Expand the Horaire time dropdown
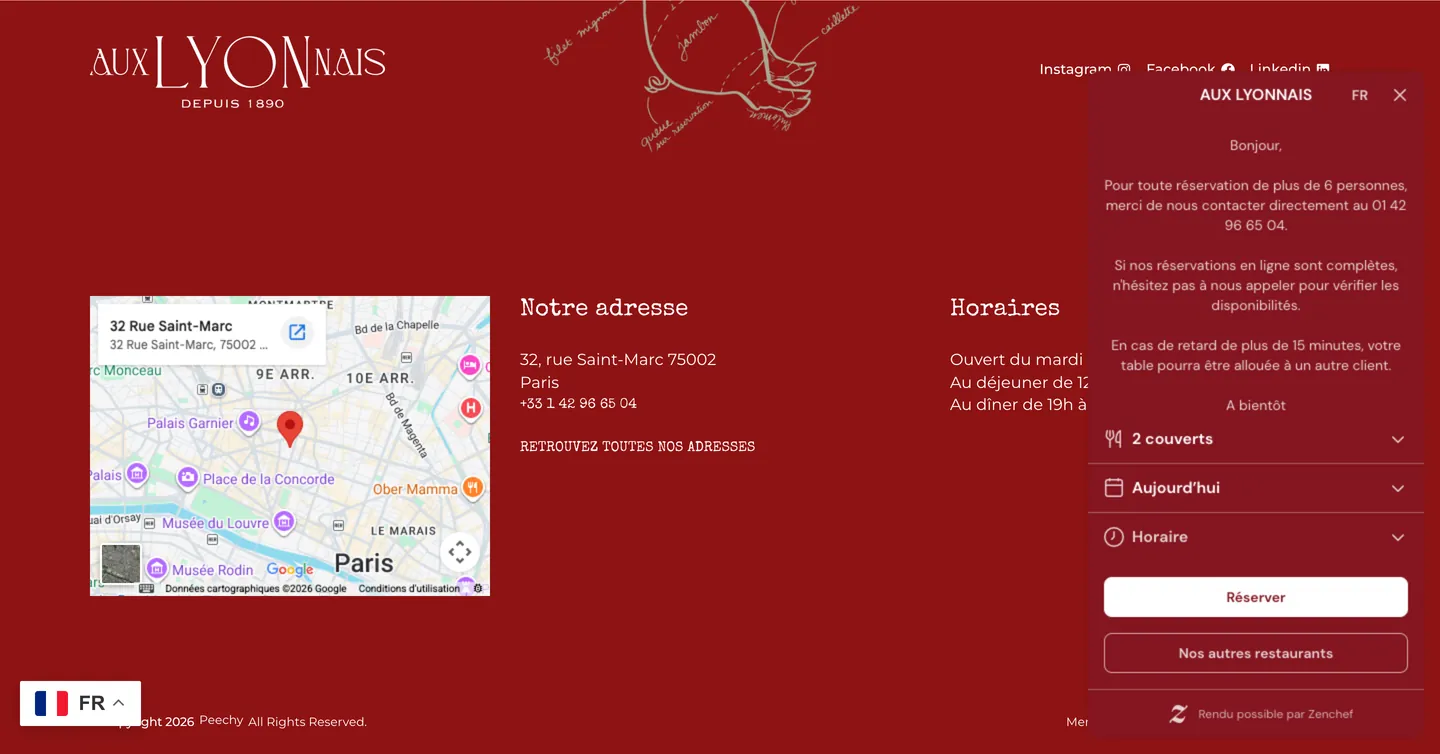 point(1256,537)
